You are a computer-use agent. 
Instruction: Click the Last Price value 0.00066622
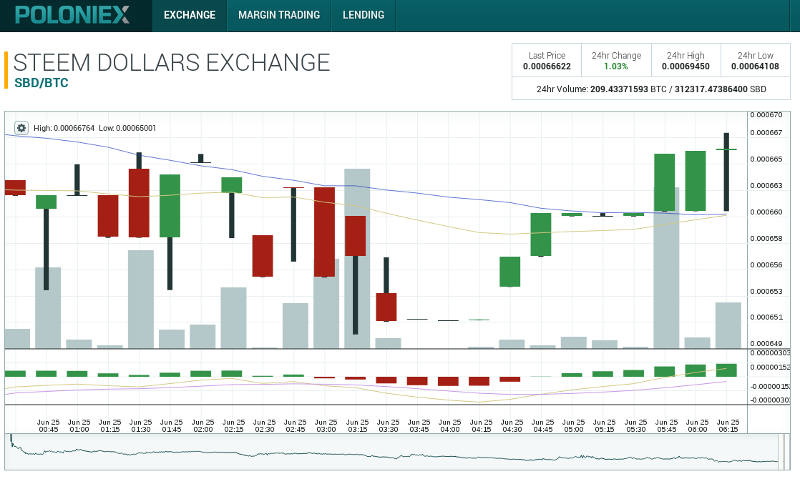[x=546, y=66]
